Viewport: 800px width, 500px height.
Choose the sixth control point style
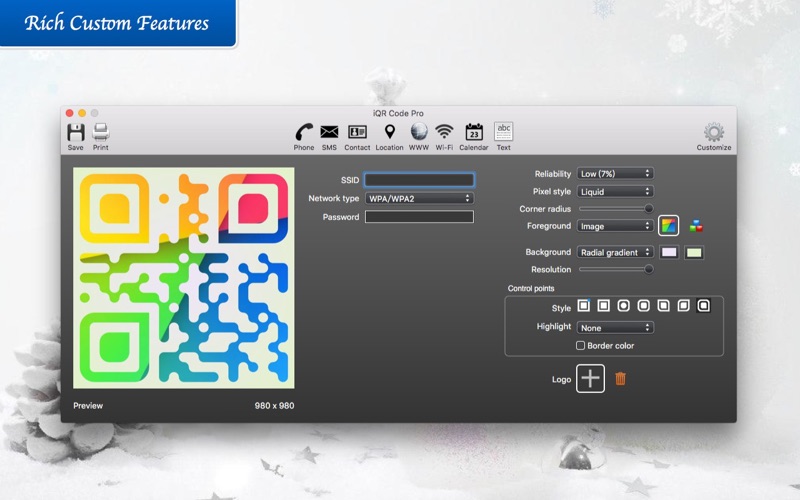(x=683, y=305)
